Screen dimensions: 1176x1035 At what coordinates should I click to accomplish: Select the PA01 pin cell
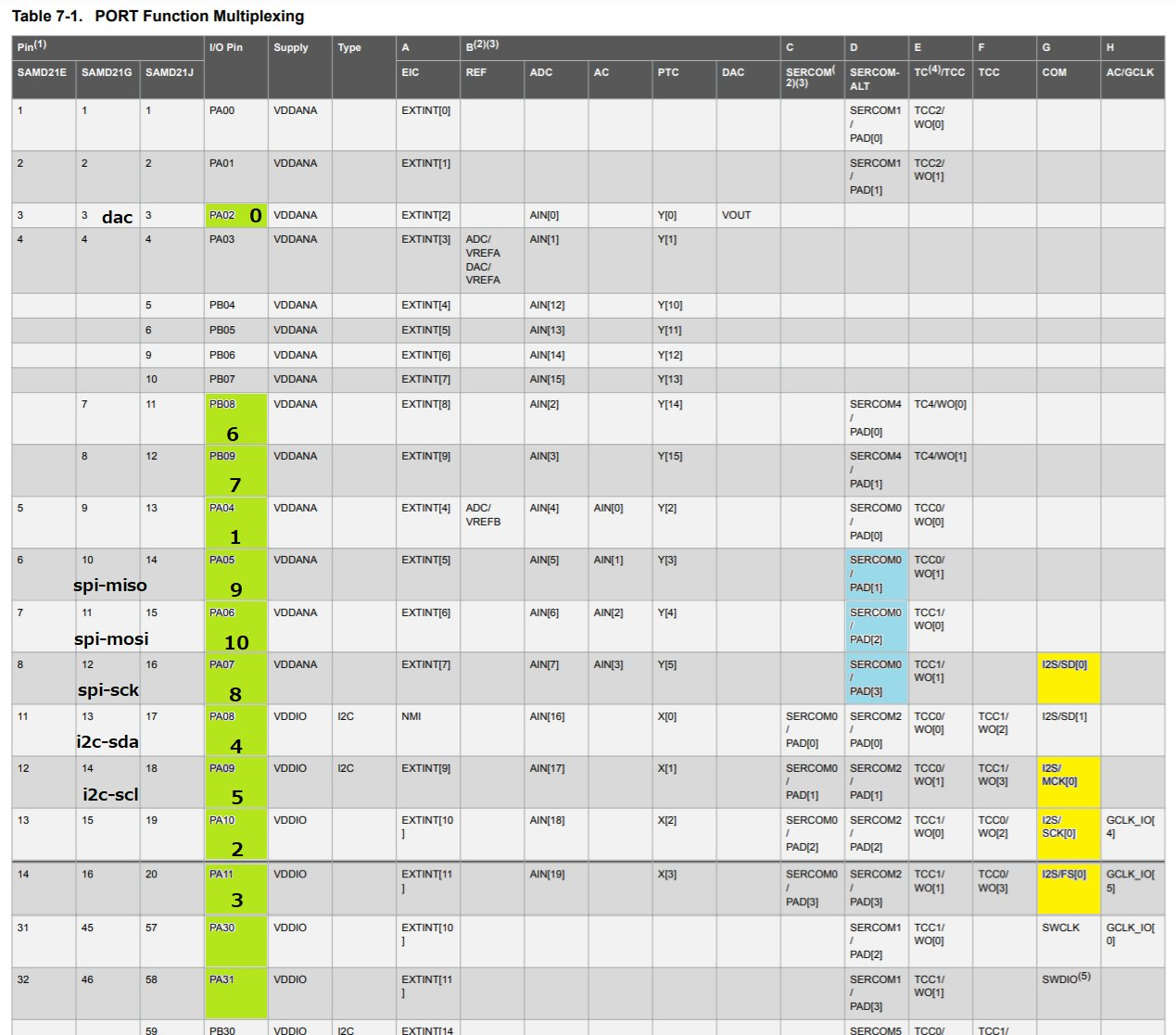[235, 177]
